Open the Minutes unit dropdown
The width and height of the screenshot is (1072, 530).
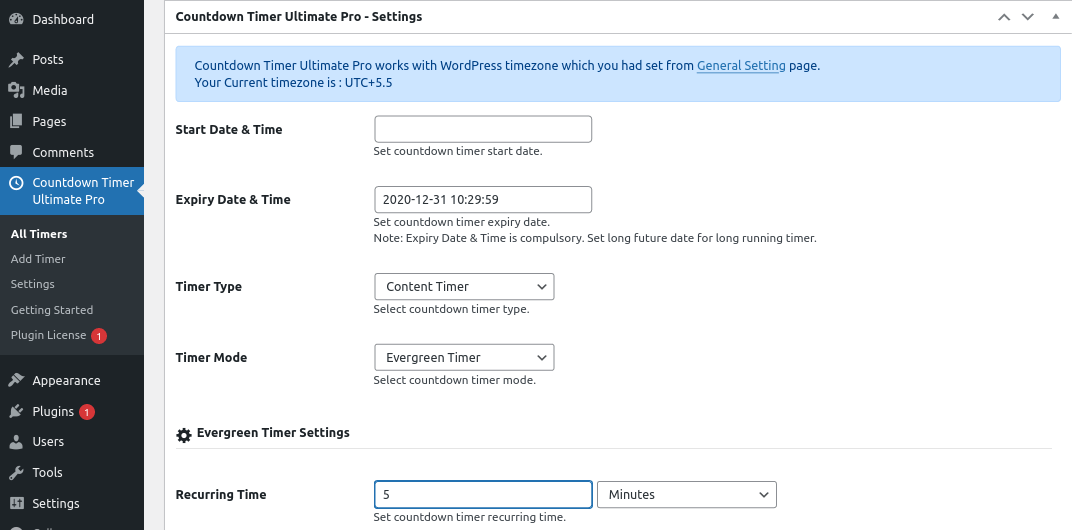click(687, 494)
